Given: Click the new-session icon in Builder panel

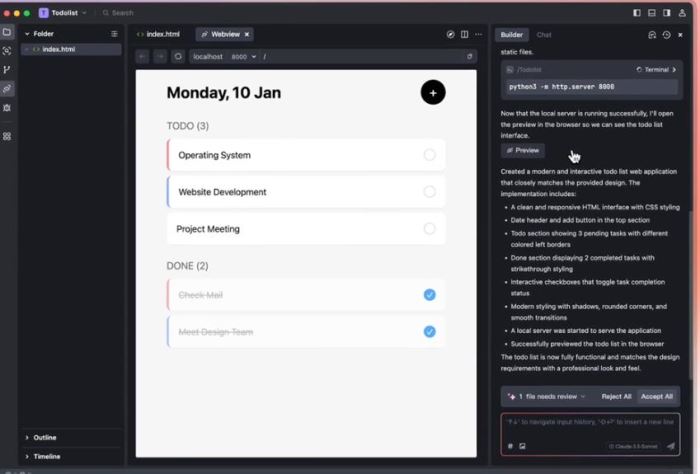Looking at the screenshot, I should (x=652, y=35).
